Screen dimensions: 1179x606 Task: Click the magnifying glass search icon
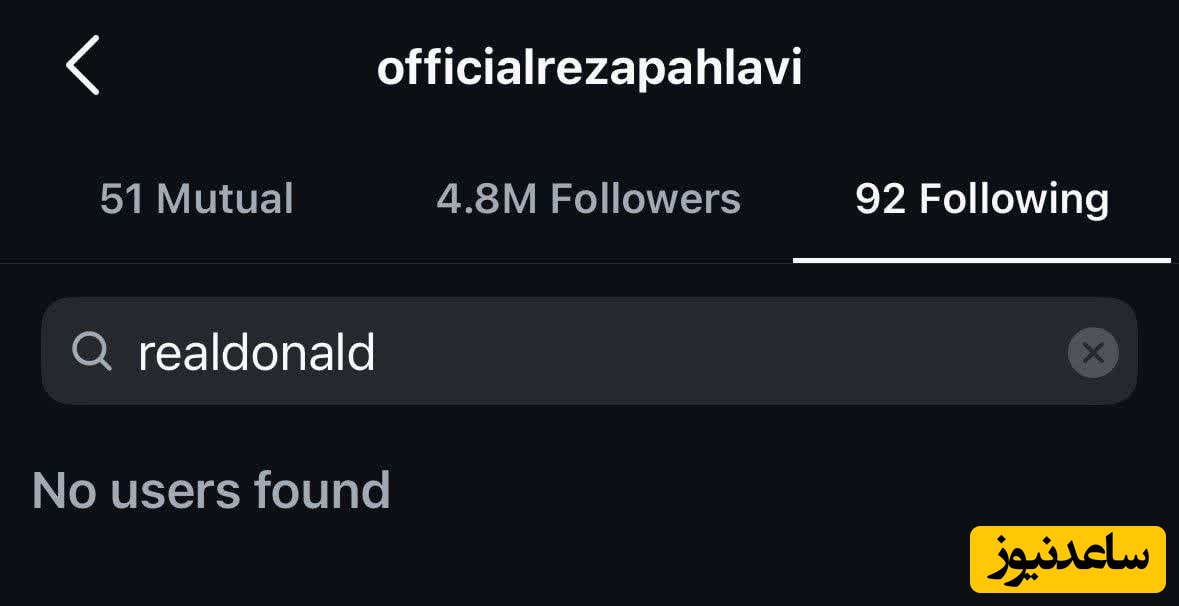pyautogui.click(x=92, y=351)
